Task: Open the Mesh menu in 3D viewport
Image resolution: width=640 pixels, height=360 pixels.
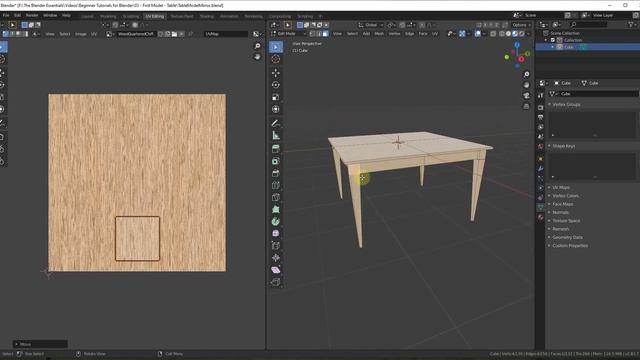Action: pos(379,34)
